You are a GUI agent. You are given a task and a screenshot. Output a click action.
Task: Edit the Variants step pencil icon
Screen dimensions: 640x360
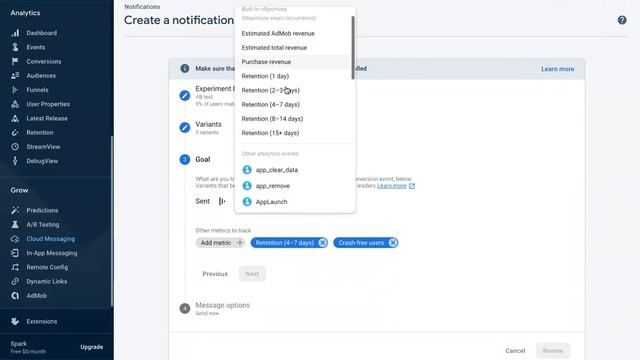(184, 128)
